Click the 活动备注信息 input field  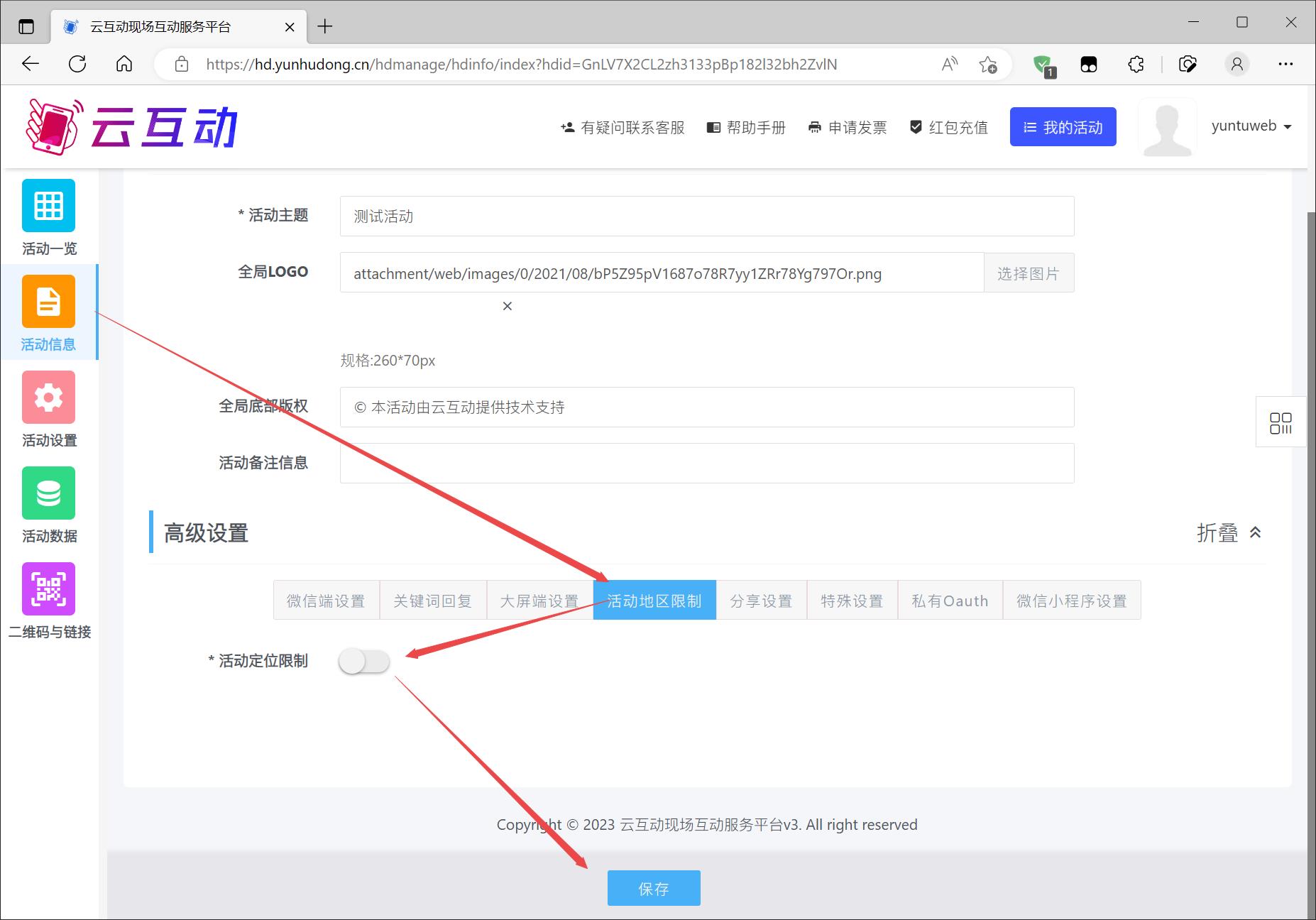706,464
